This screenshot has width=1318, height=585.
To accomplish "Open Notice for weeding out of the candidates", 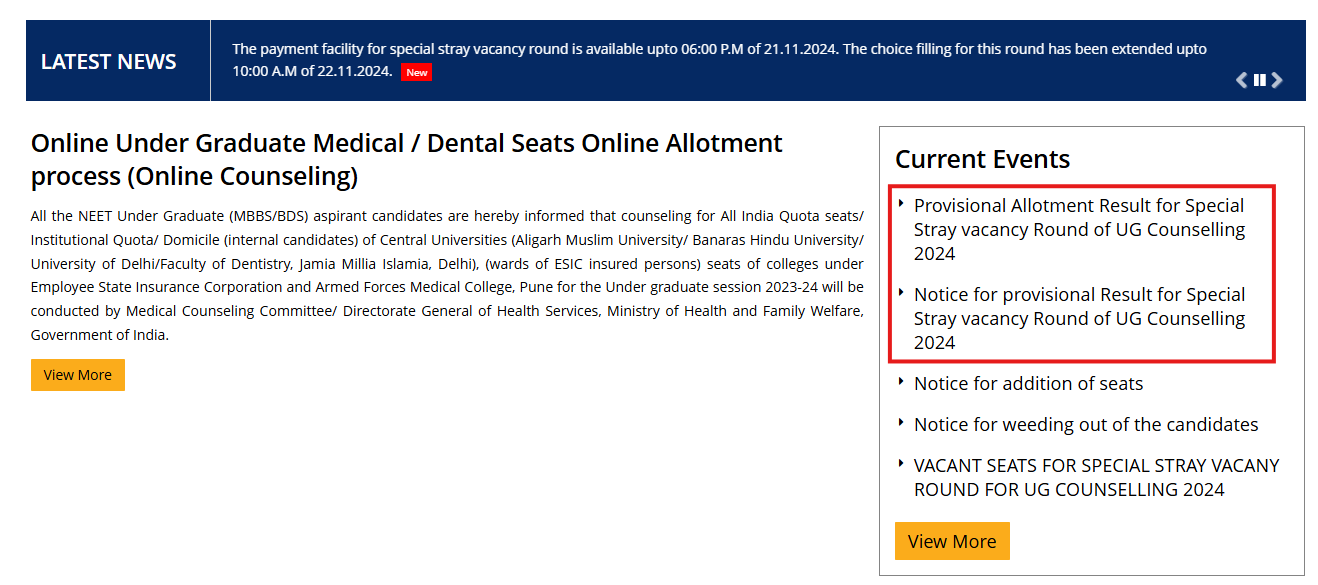I will tap(1086, 424).
